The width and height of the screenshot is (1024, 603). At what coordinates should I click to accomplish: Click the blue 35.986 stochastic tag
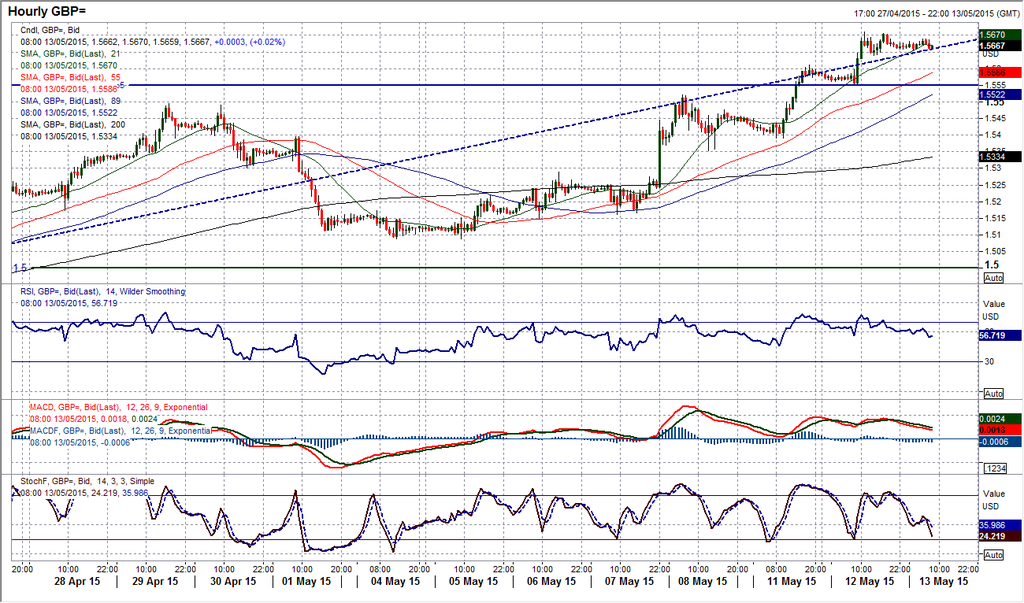(x=1000, y=525)
